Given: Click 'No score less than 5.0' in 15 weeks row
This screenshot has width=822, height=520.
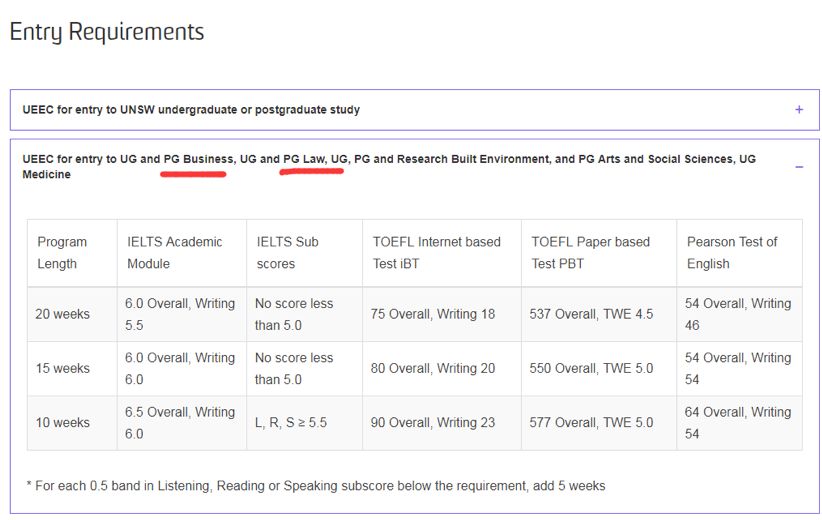Looking at the screenshot, I should pyautogui.click(x=305, y=369).
